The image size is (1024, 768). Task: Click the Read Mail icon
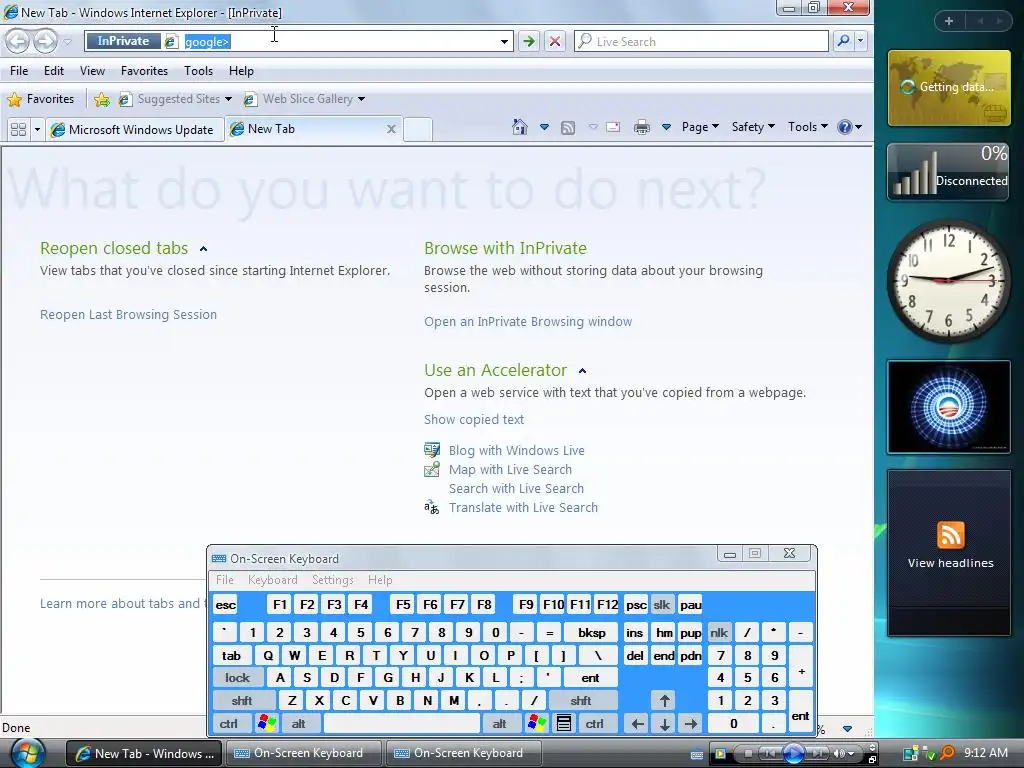click(x=613, y=127)
